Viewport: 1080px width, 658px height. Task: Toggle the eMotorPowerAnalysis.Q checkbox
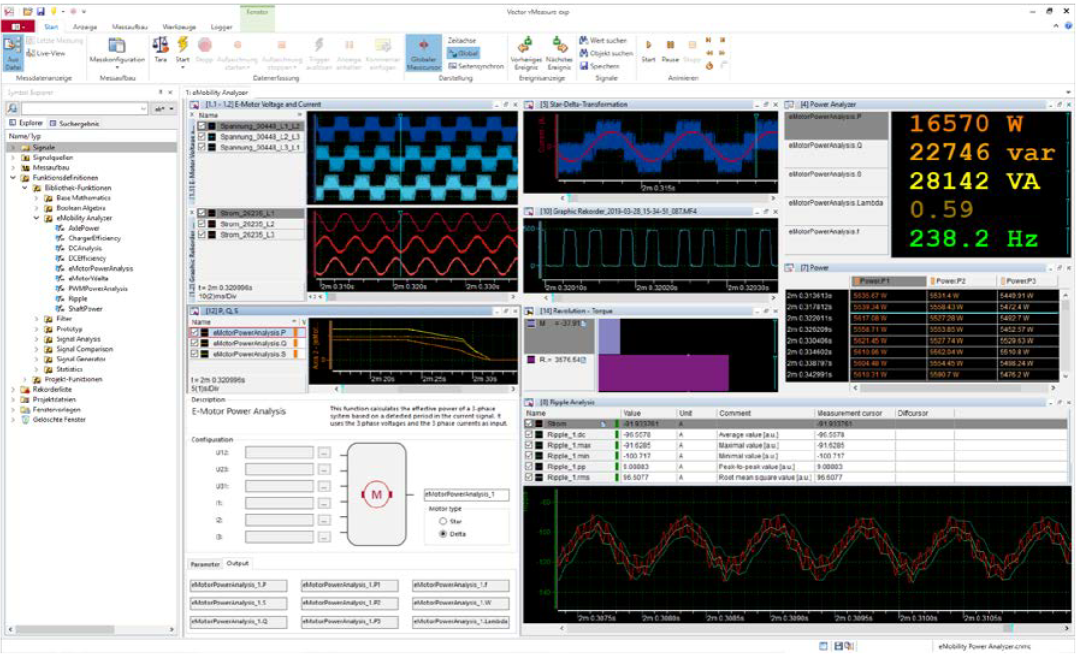[x=194, y=343]
